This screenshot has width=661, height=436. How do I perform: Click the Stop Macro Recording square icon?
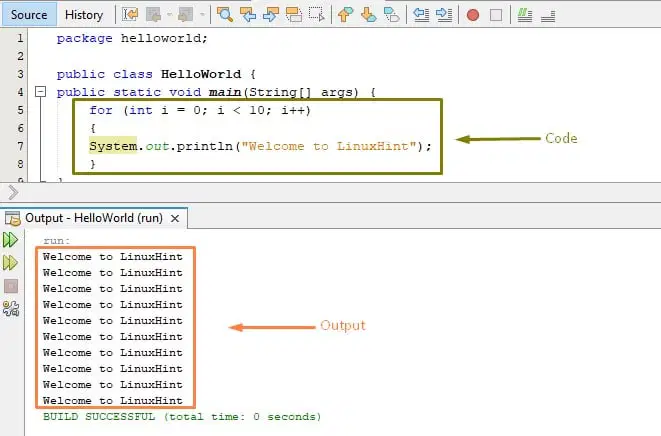pos(496,15)
